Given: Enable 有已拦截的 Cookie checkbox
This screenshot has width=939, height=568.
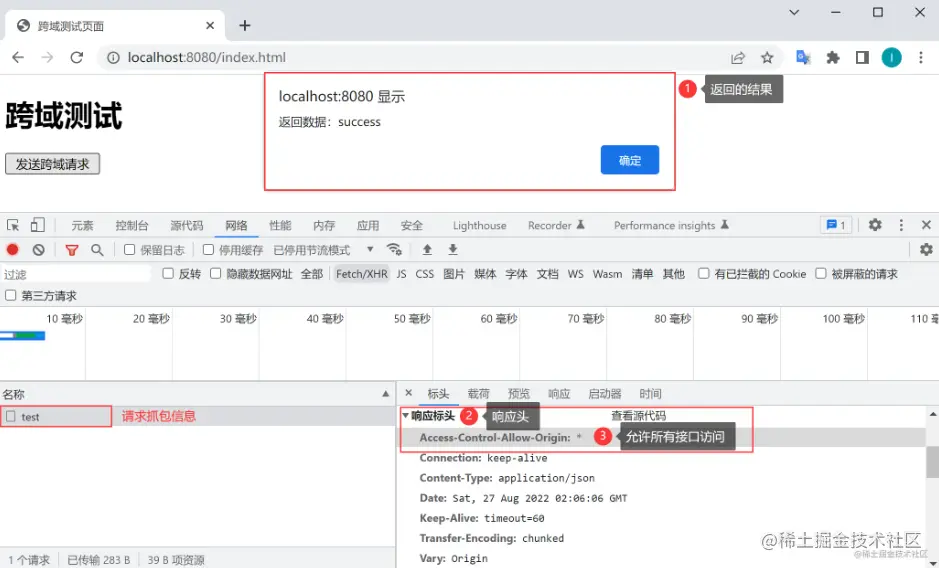Looking at the screenshot, I should click(x=704, y=274).
